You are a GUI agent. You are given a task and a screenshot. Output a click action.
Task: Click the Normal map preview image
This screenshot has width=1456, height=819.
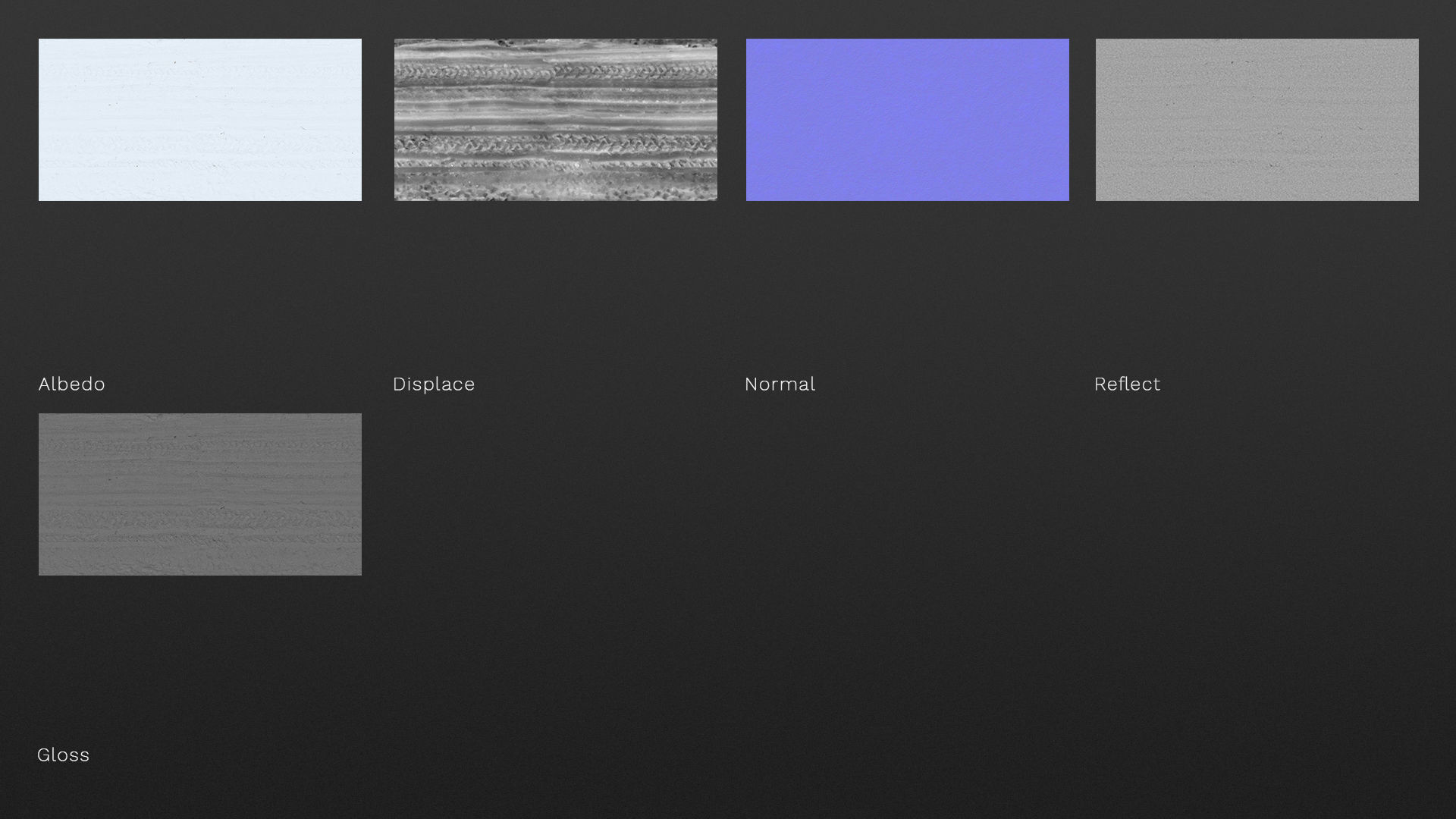click(907, 120)
